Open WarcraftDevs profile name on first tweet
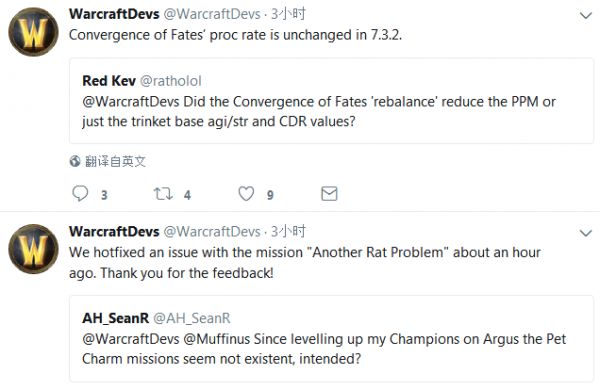Image resolution: width=600 pixels, height=390 pixels. pos(114,14)
